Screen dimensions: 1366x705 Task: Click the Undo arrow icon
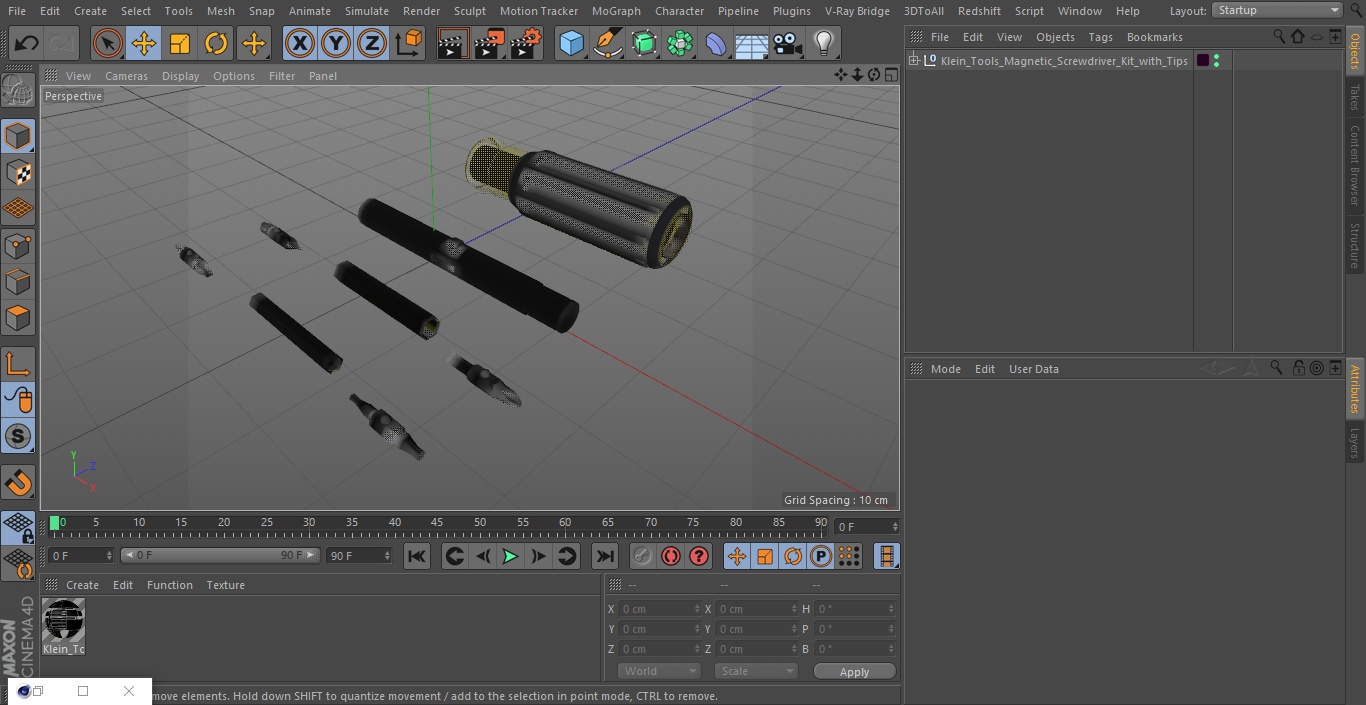(26, 43)
